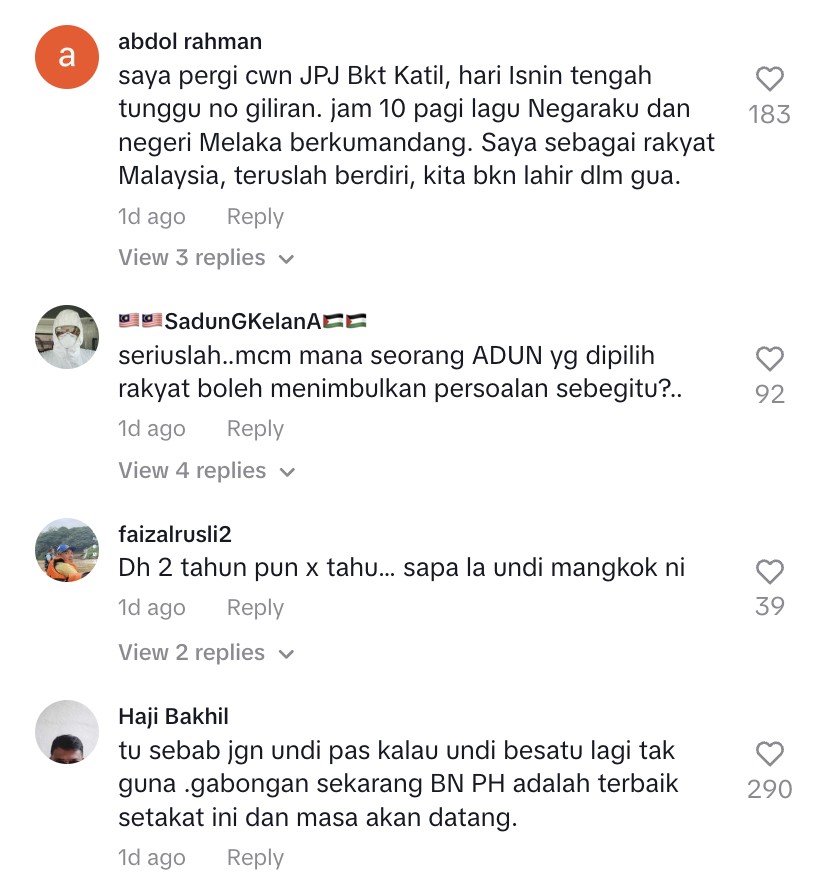Open SadunGKelanA username link
Screen dimensions: 838x884
242,321
